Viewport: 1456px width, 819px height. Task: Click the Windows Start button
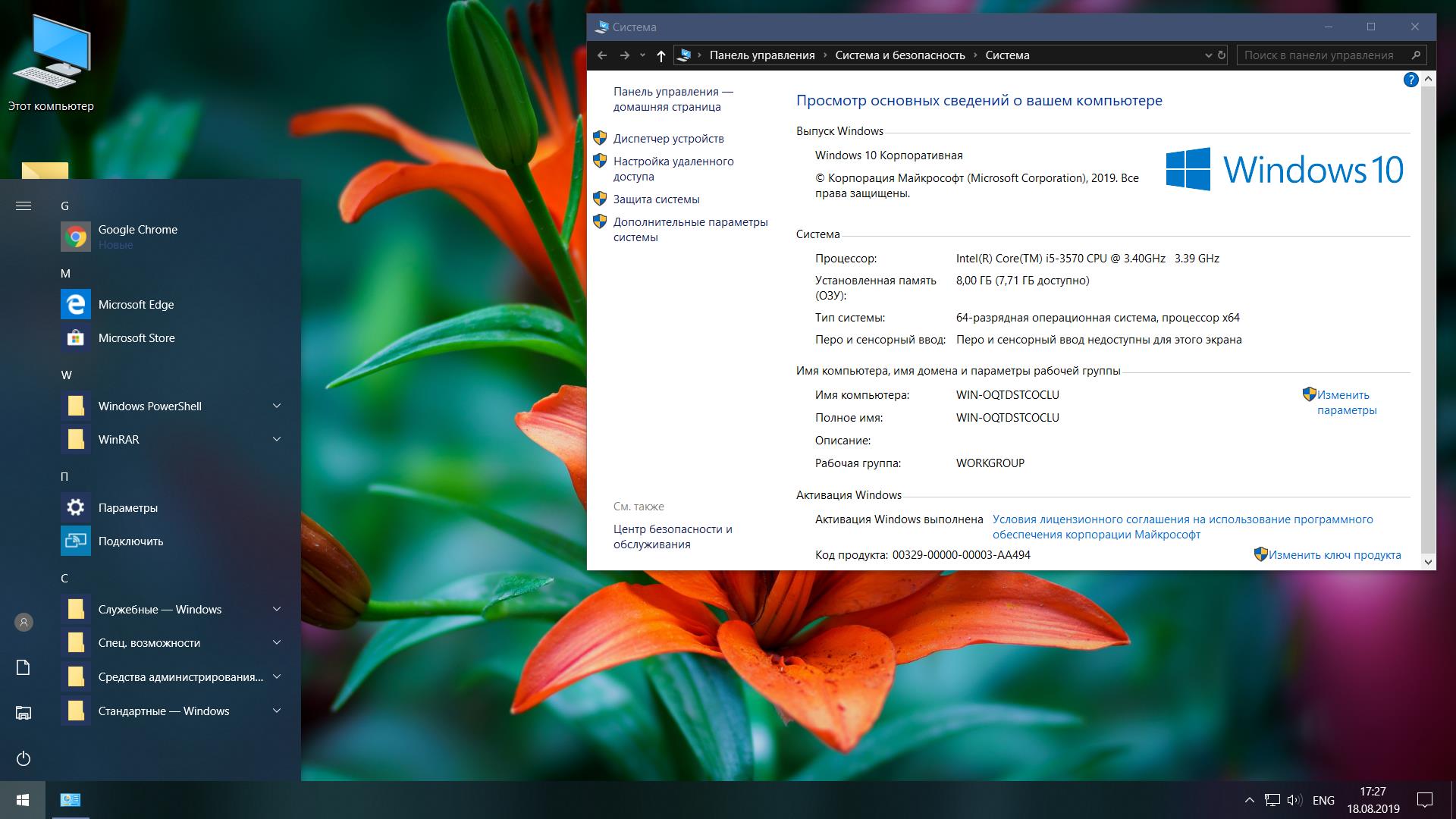(23, 800)
